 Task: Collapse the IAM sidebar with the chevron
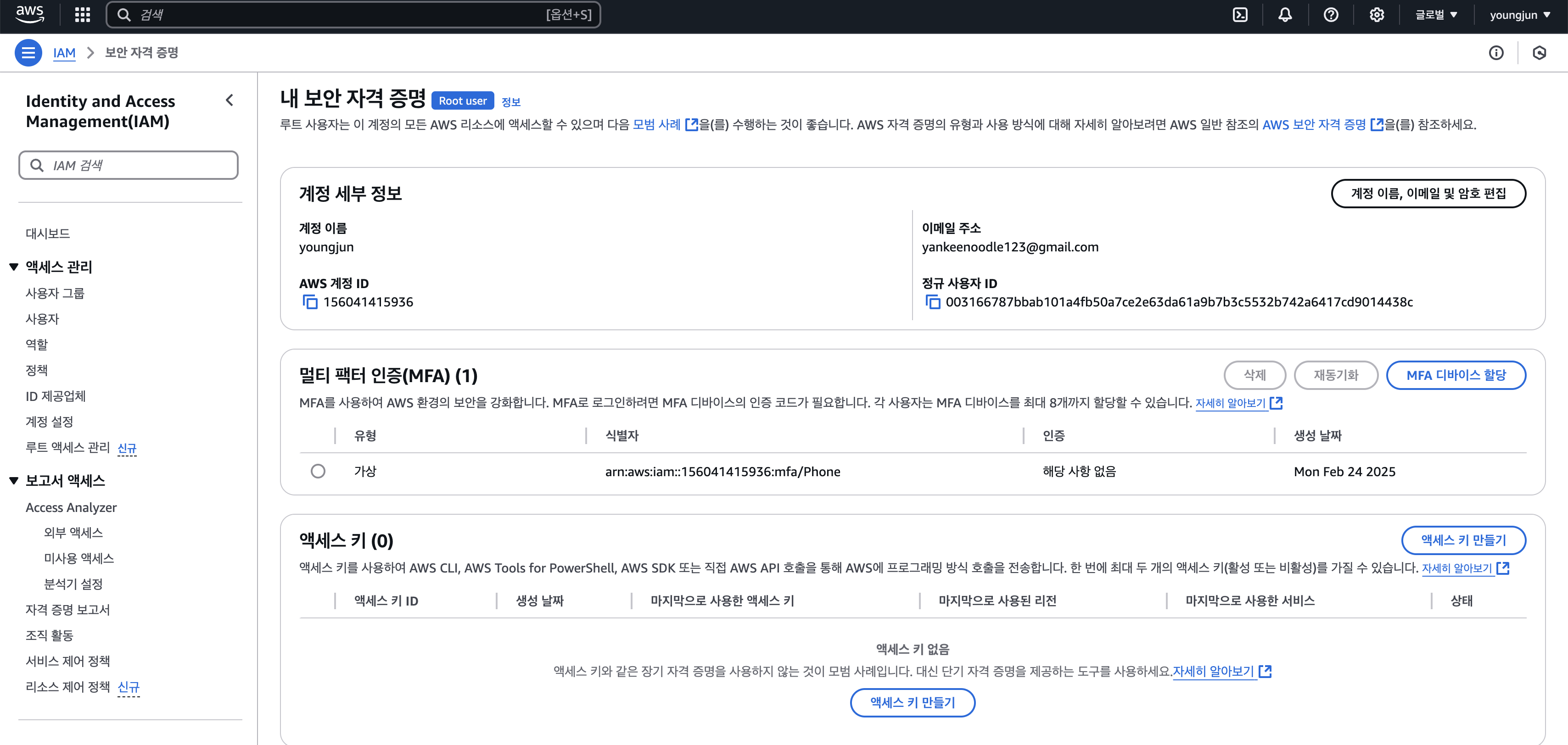[230, 100]
